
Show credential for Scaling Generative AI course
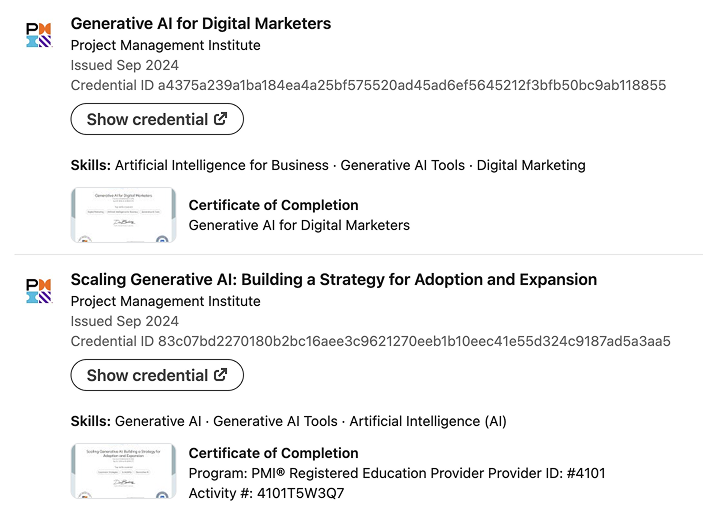[x=157, y=375]
